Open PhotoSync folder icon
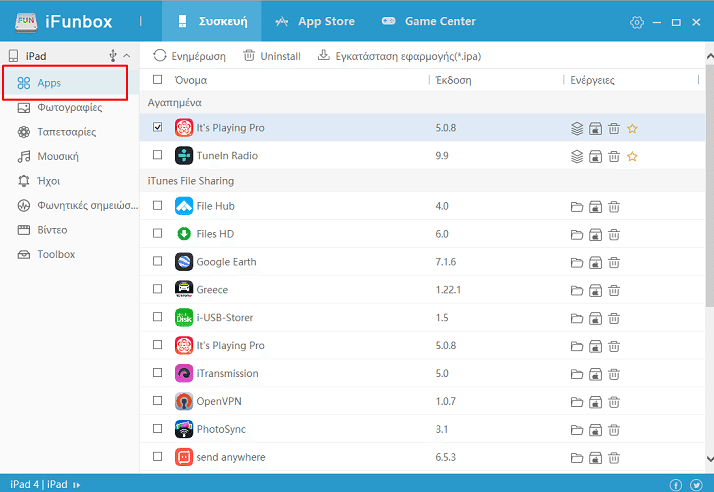 click(x=577, y=430)
